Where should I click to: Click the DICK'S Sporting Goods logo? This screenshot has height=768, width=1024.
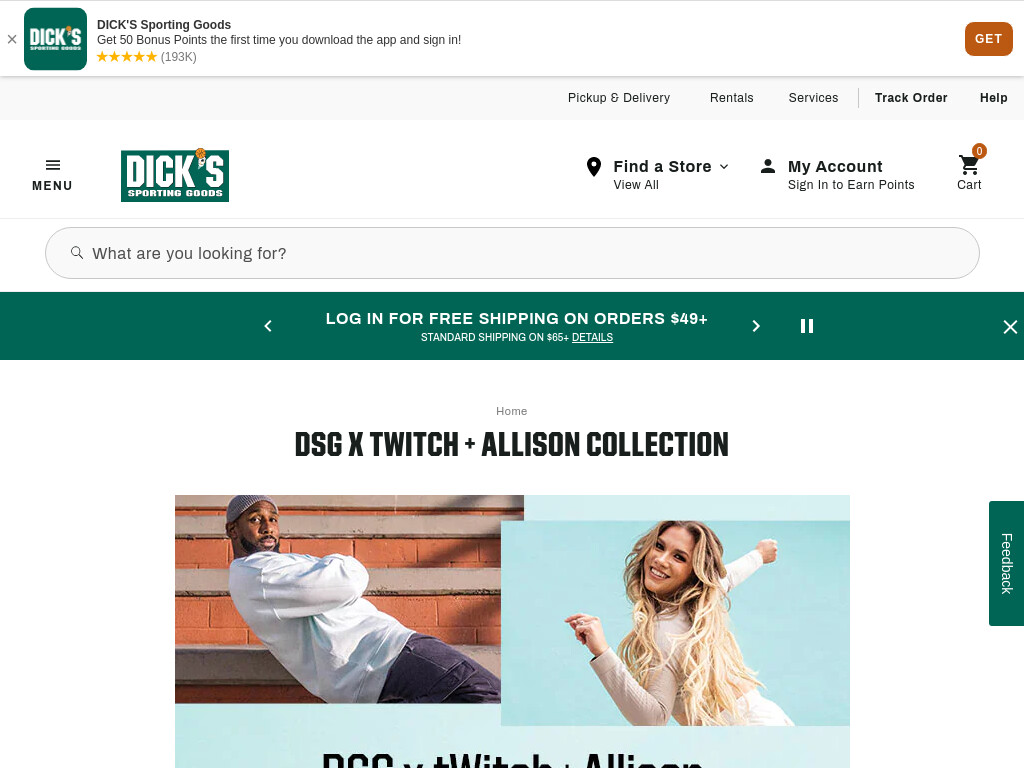pyautogui.click(x=175, y=175)
